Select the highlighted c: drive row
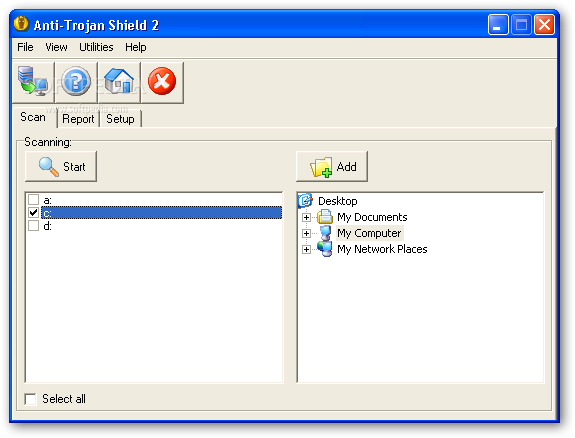The image size is (575, 438). (161, 213)
